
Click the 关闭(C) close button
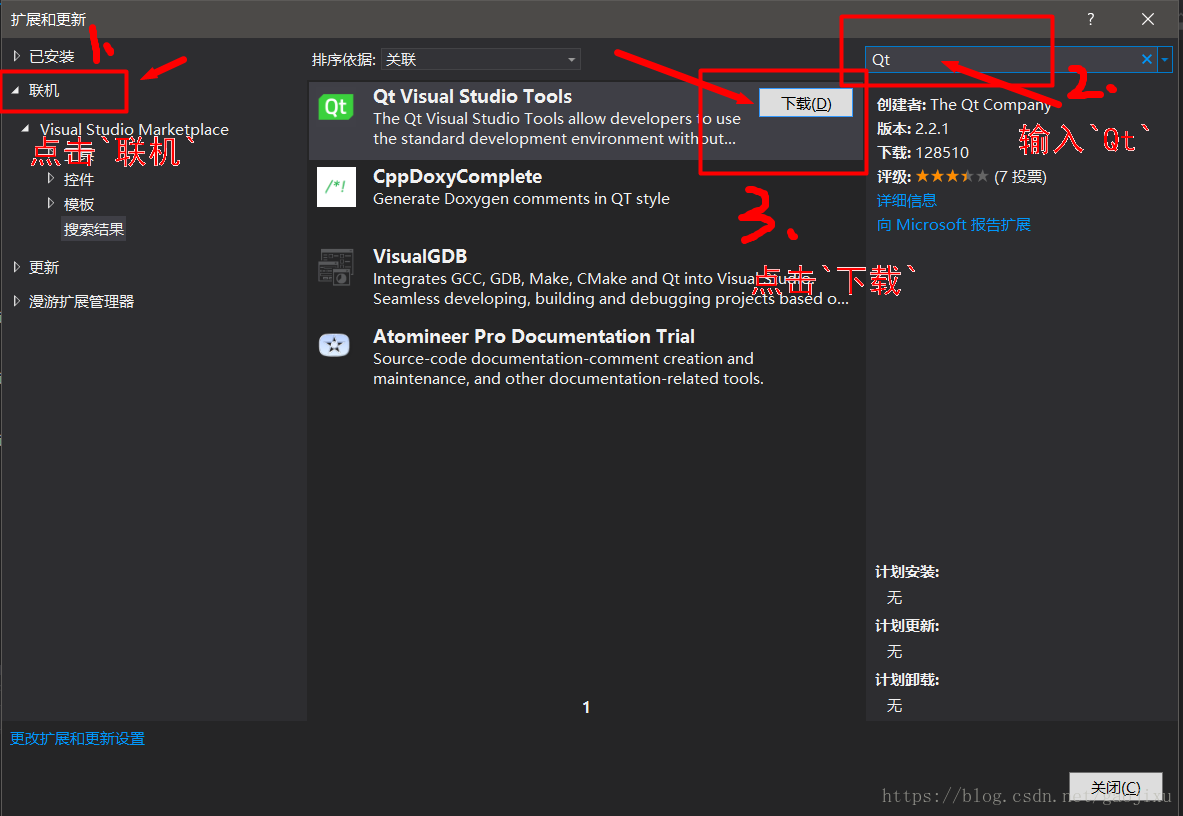pyautogui.click(x=1115, y=787)
